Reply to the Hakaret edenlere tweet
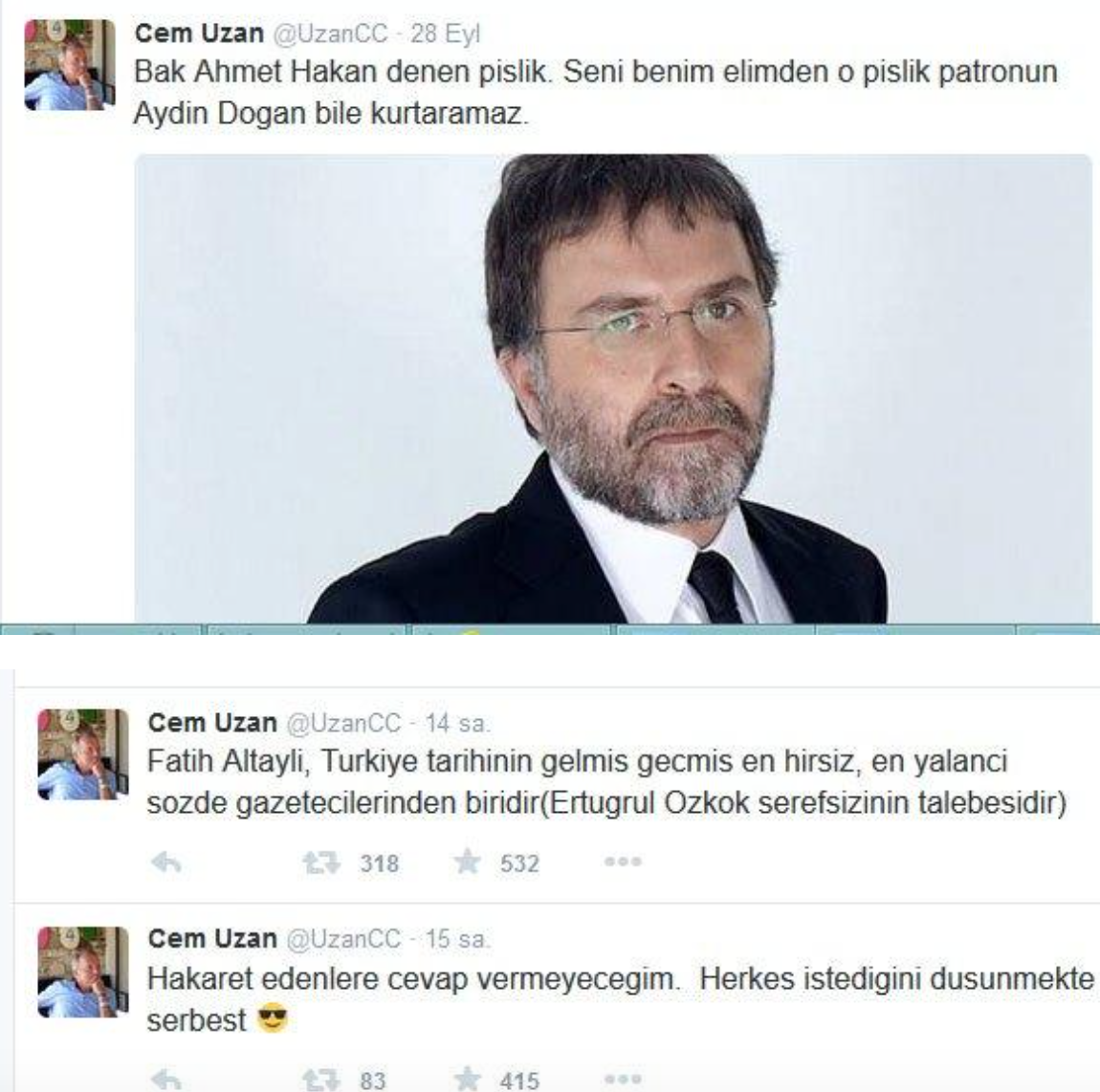The width and height of the screenshot is (1100, 1092). tap(166, 1081)
